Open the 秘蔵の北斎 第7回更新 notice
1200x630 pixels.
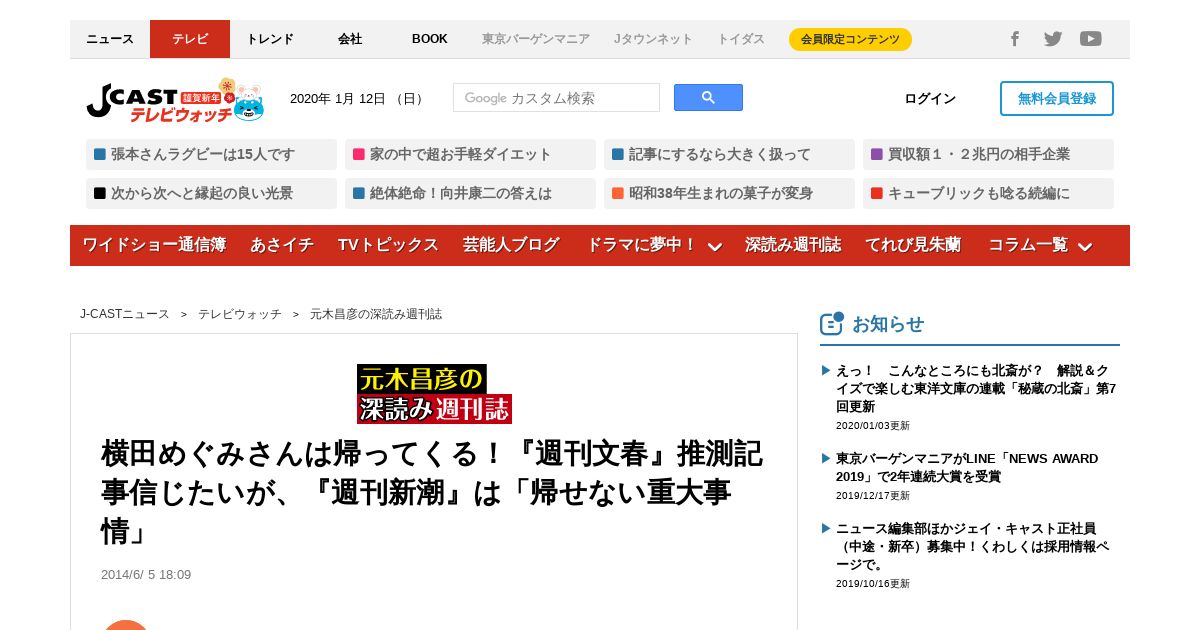pyautogui.click(x=976, y=388)
